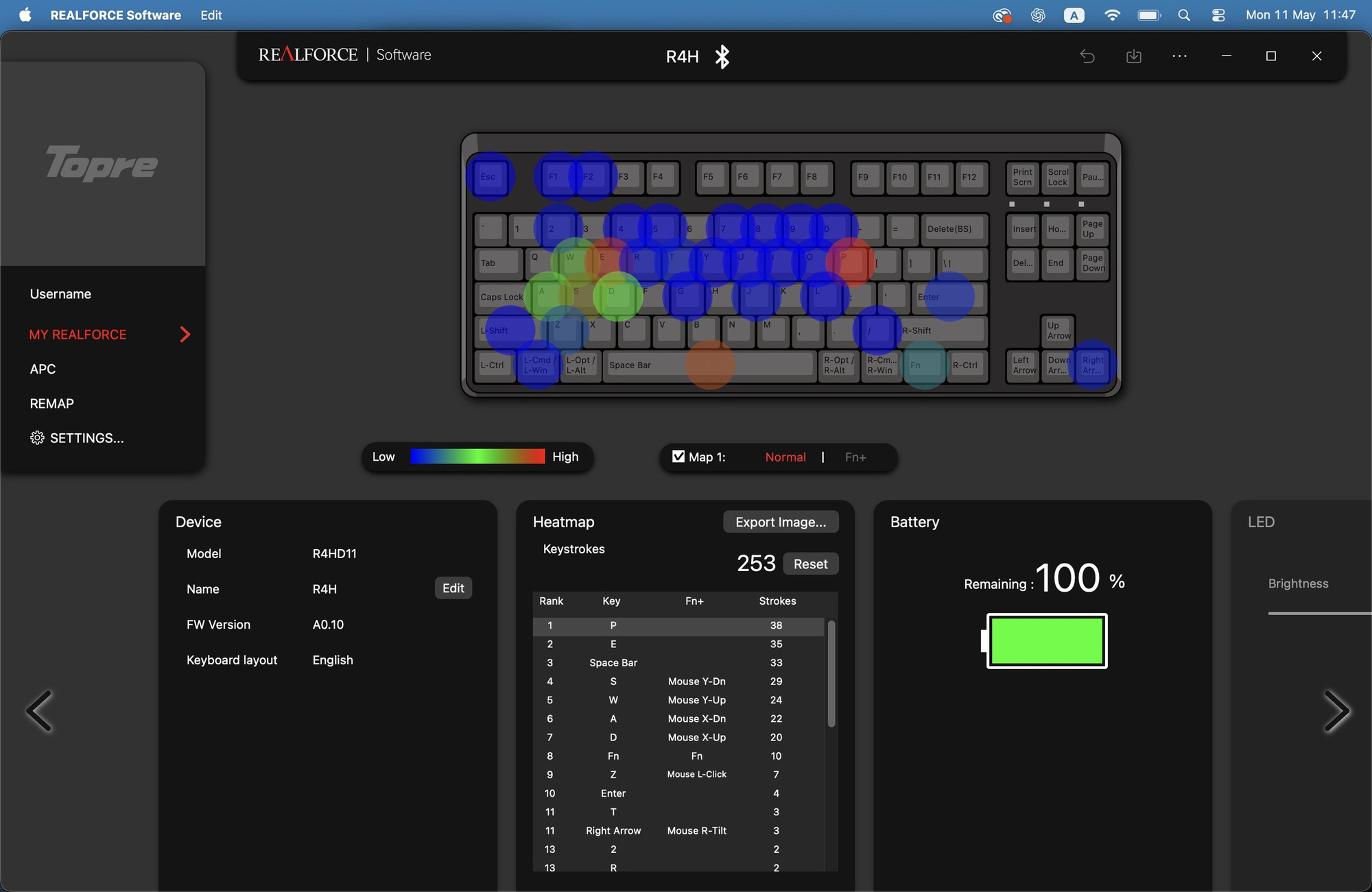Click the L-Ctrl key on the keyboard
Image resolution: width=1372 pixels, height=892 pixels.
tap(494, 365)
